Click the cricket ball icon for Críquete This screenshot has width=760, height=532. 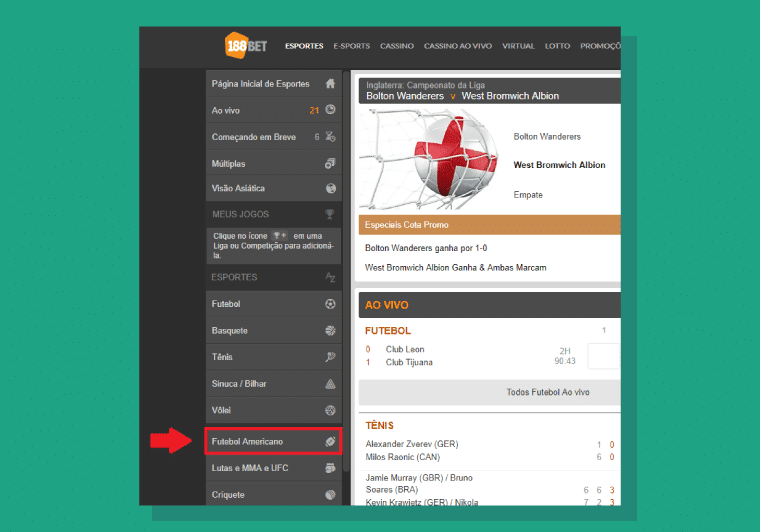pyautogui.click(x=330, y=495)
